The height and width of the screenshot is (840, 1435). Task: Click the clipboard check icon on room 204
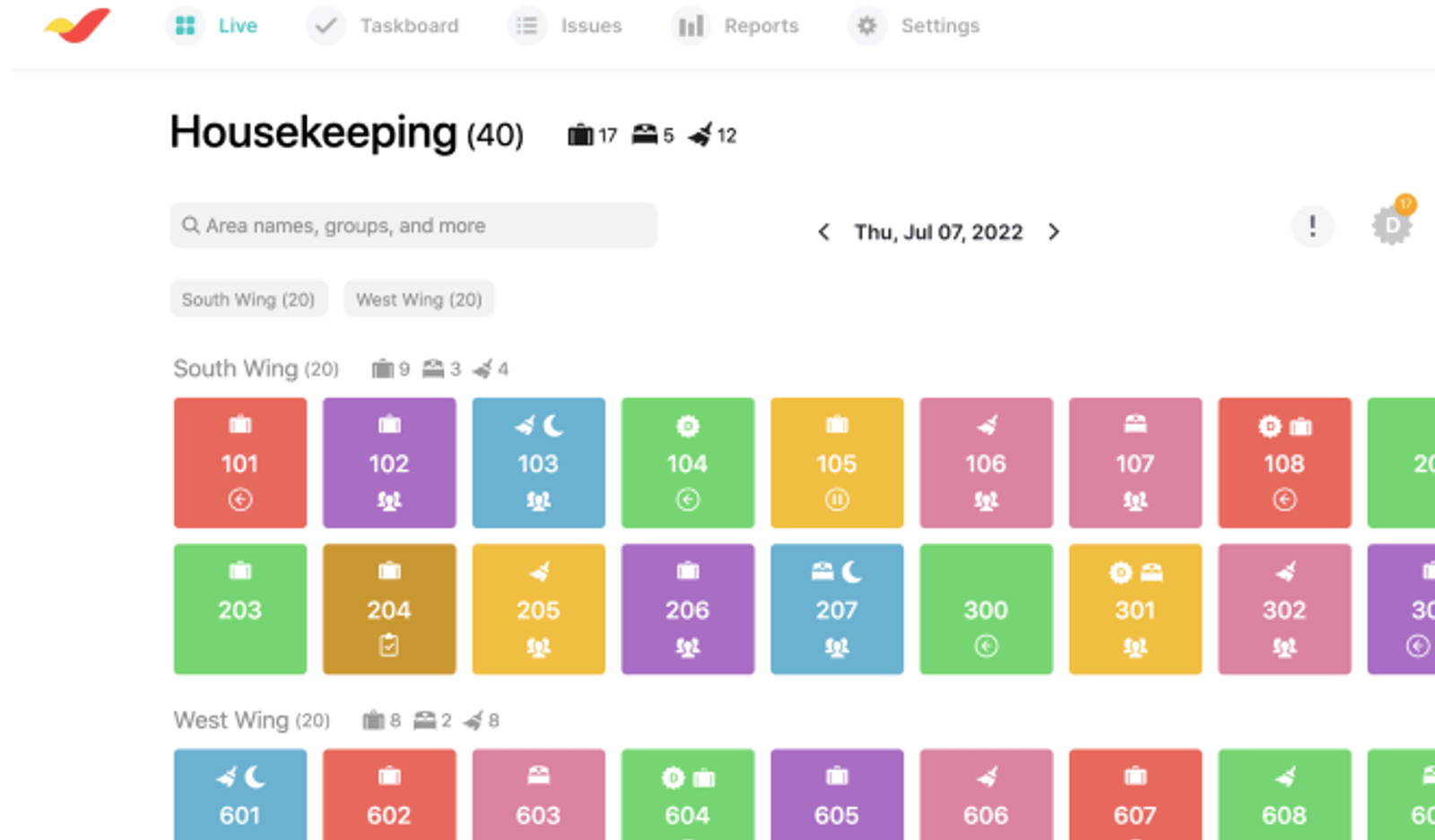coord(389,645)
